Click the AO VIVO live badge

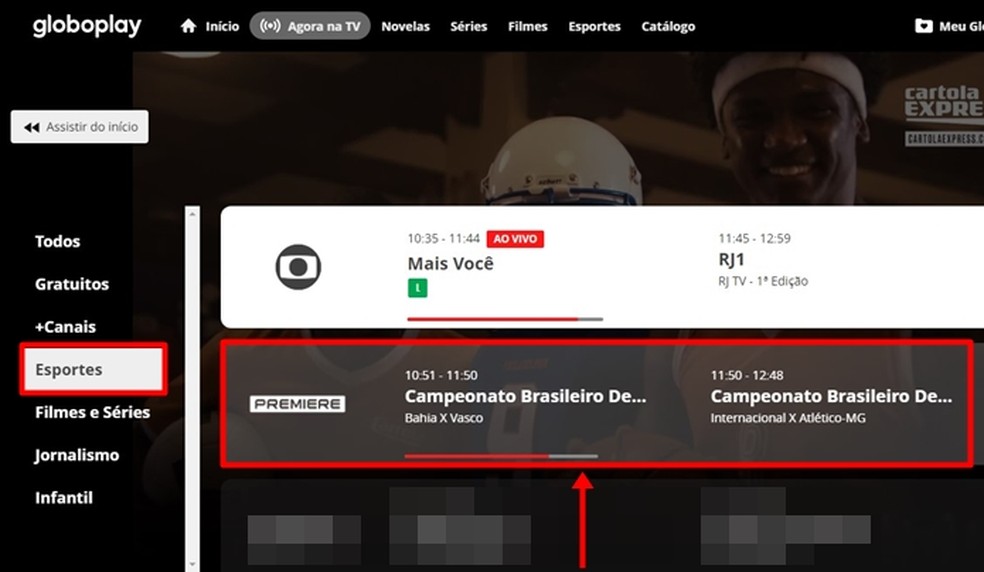515,239
